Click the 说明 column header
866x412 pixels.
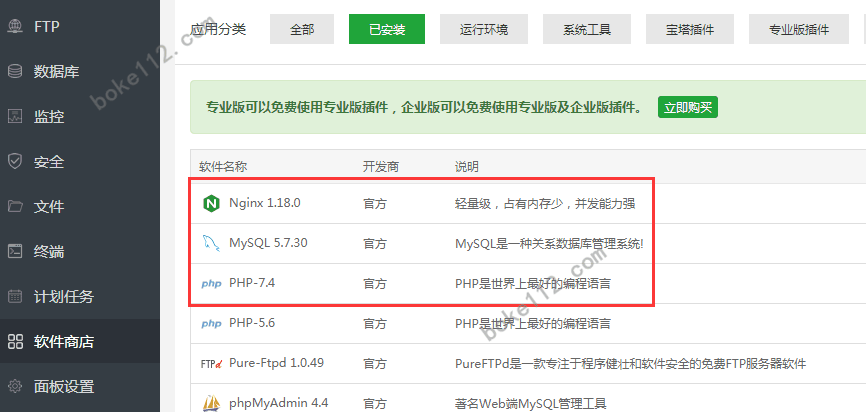coord(467,166)
